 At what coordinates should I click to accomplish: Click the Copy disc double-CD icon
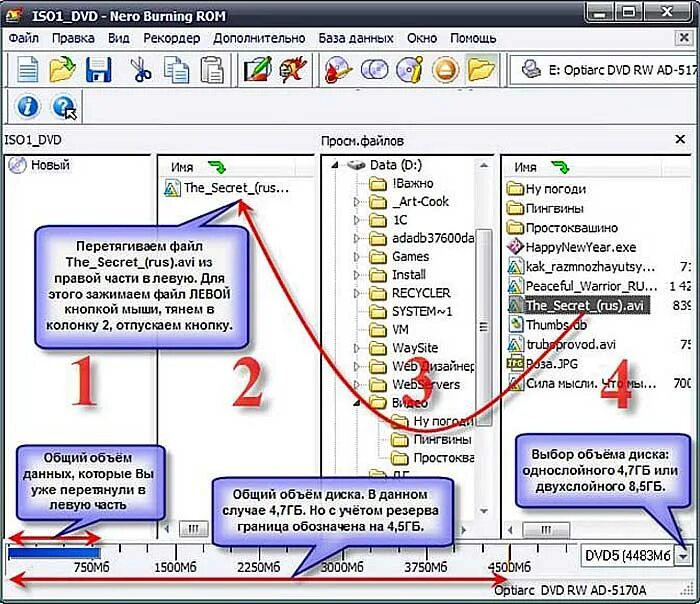point(374,70)
